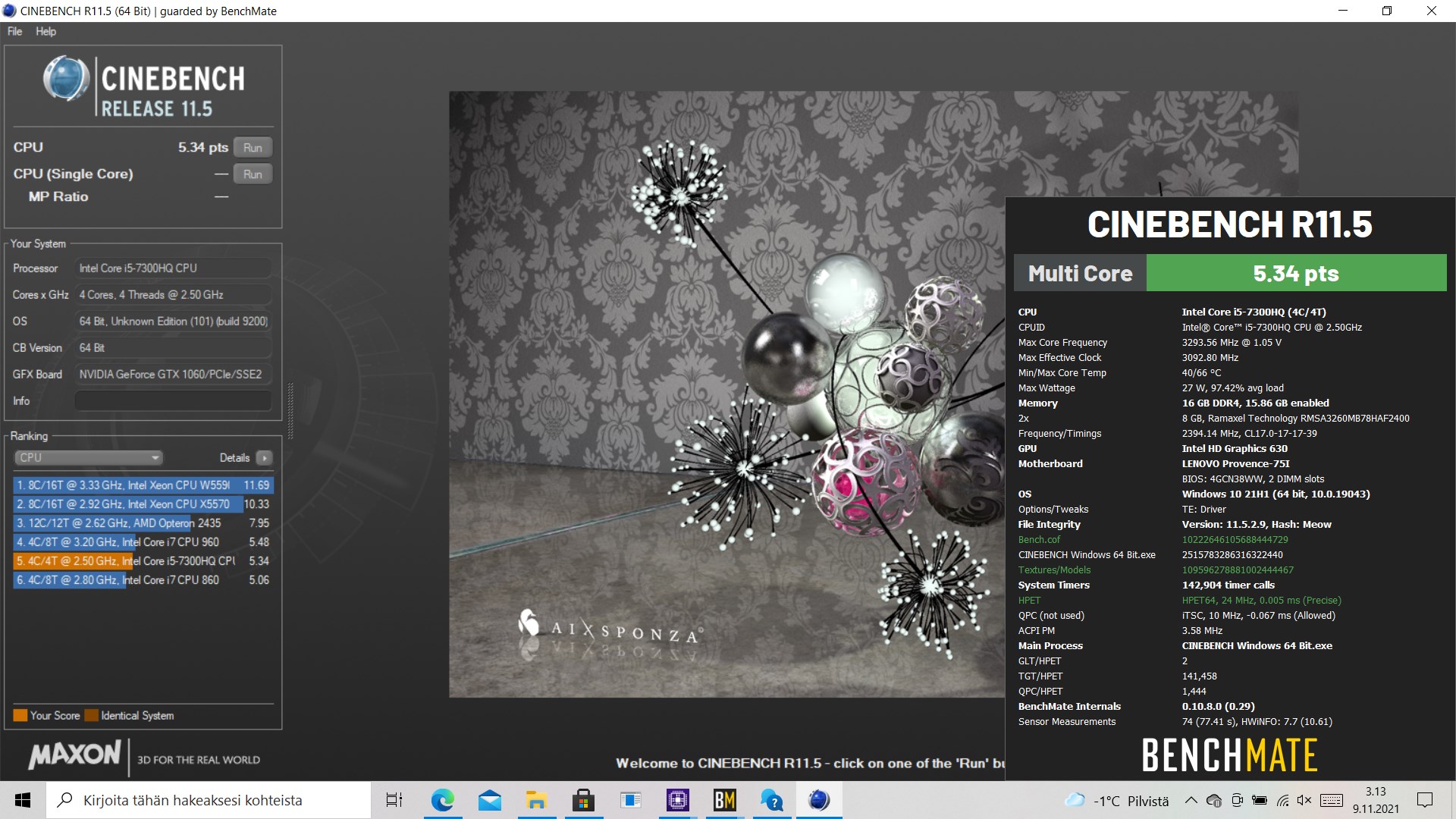Open the purple CPU chip app on taskbar
This screenshot has height=819, width=1456.
(x=677, y=800)
